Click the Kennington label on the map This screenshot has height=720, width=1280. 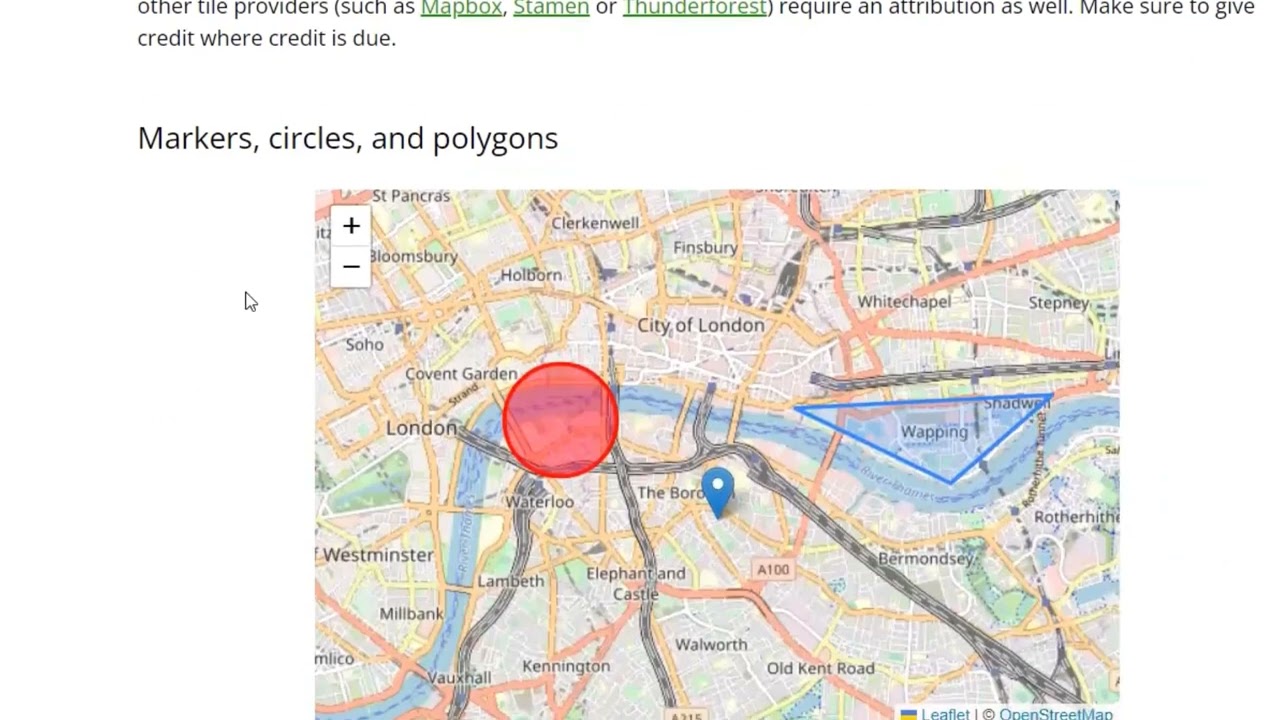(566, 666)
